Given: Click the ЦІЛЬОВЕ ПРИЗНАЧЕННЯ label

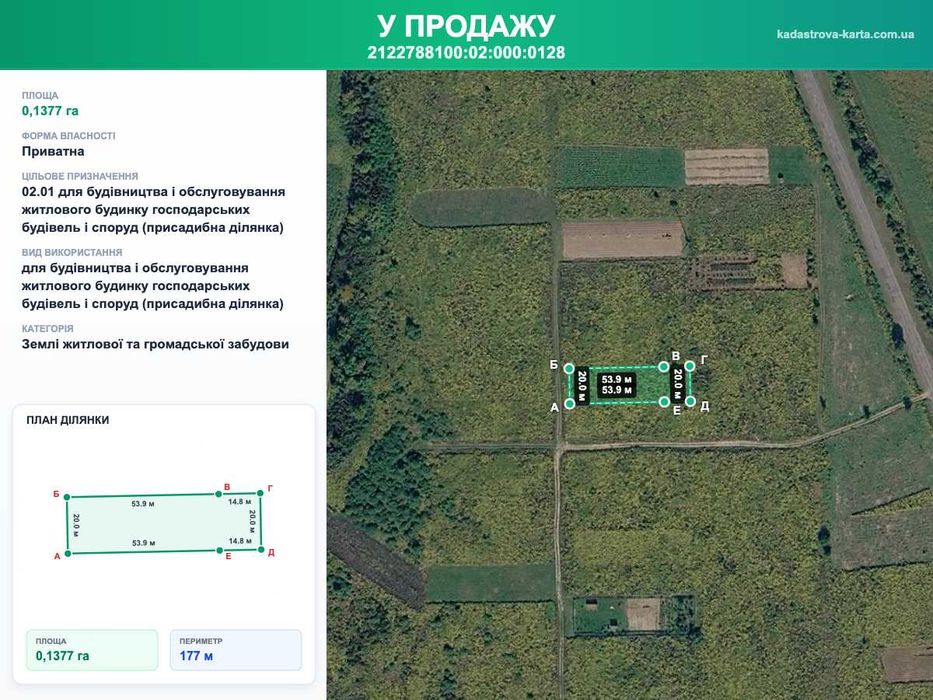Looking at the screenshot, I should (80, 176).
